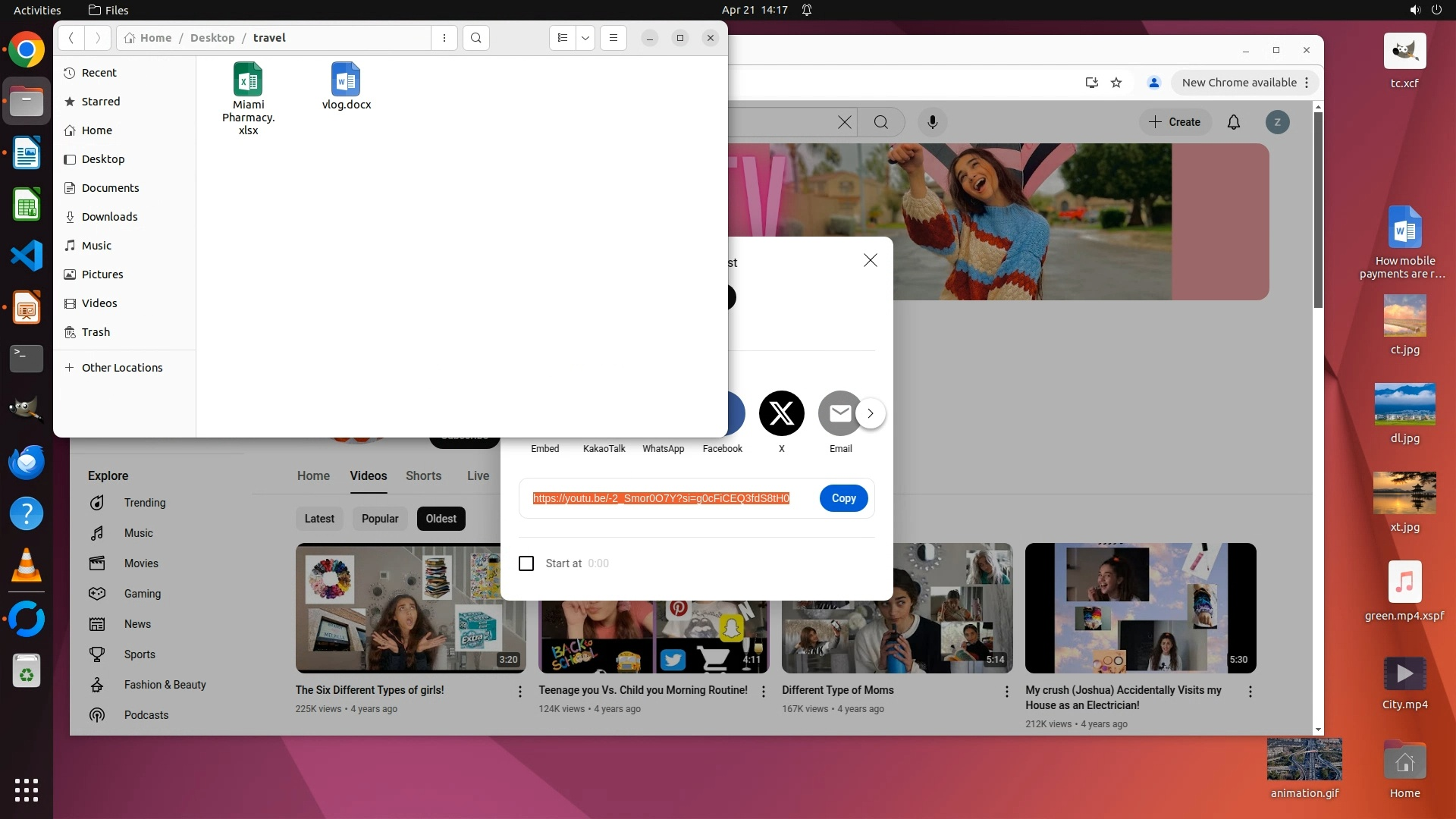
Task: Close the YouTube share dialog
Action: click(x=870, y=260)
